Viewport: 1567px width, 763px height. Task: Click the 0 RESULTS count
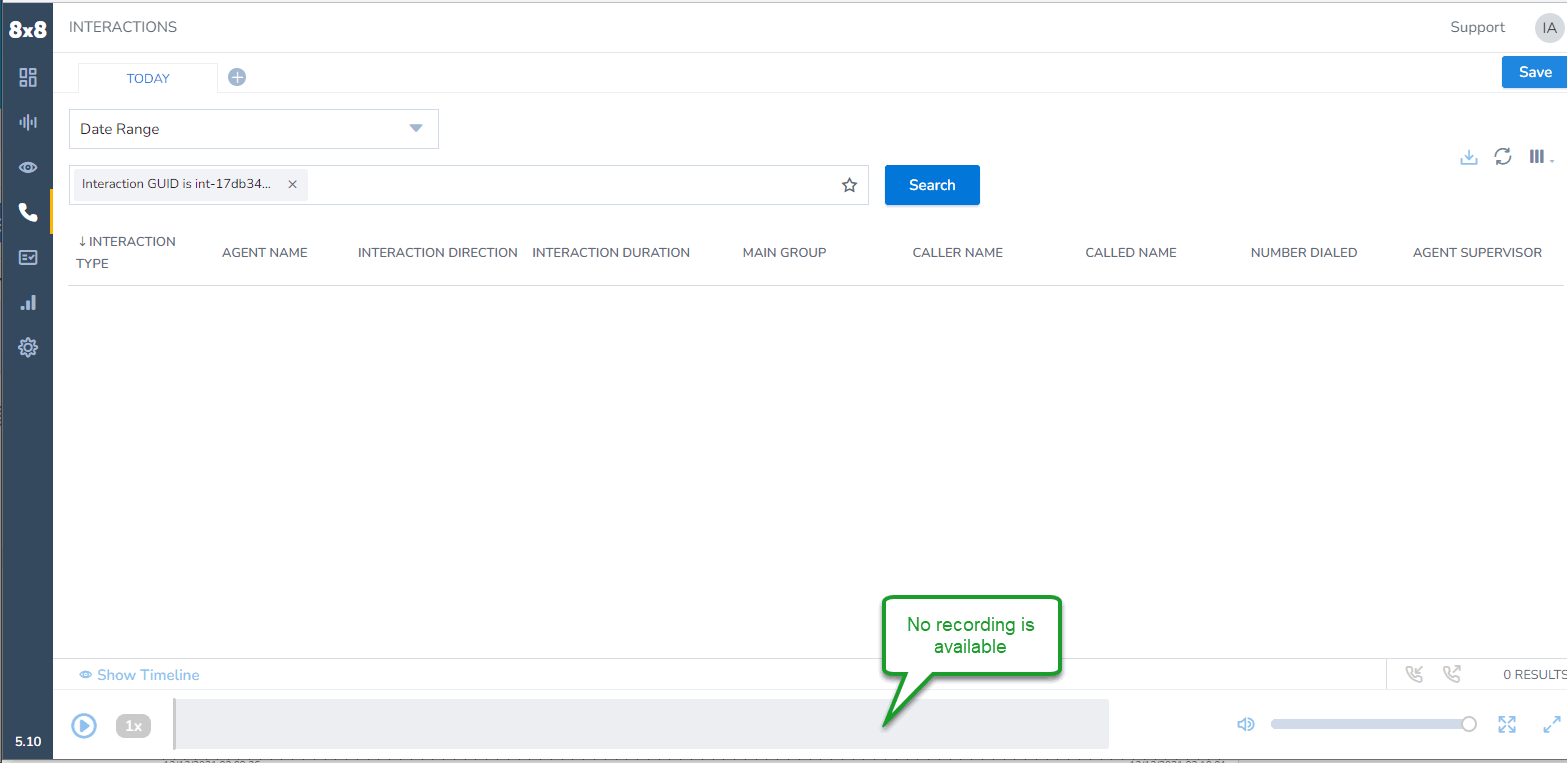click(x=1535, y=675)
